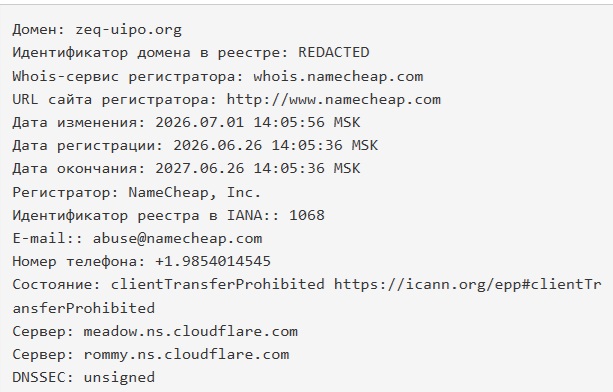Click the 'Номер телефона:' label

click(x=79, y=261)
